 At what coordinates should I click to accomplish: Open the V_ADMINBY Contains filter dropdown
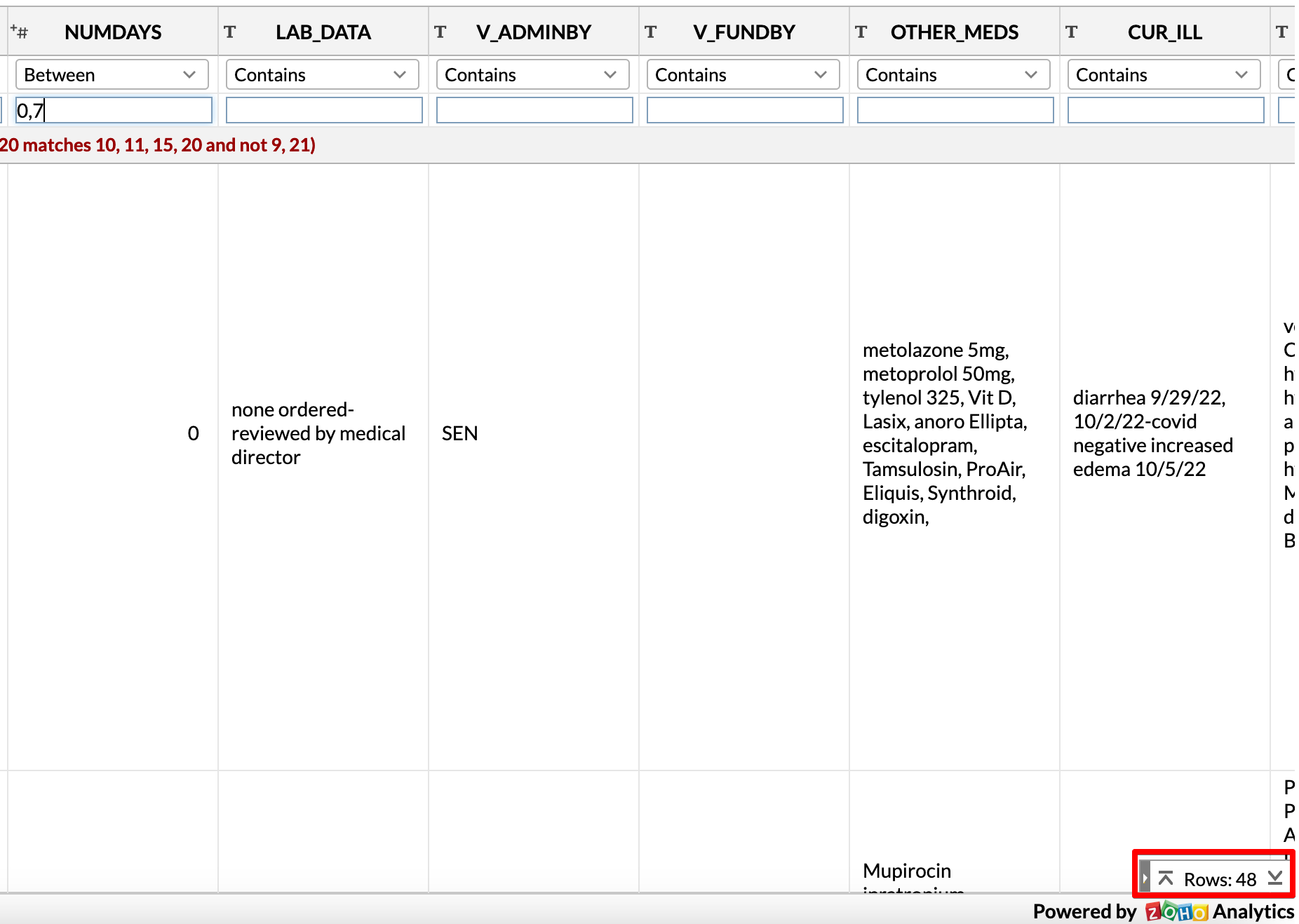(532, 74)
